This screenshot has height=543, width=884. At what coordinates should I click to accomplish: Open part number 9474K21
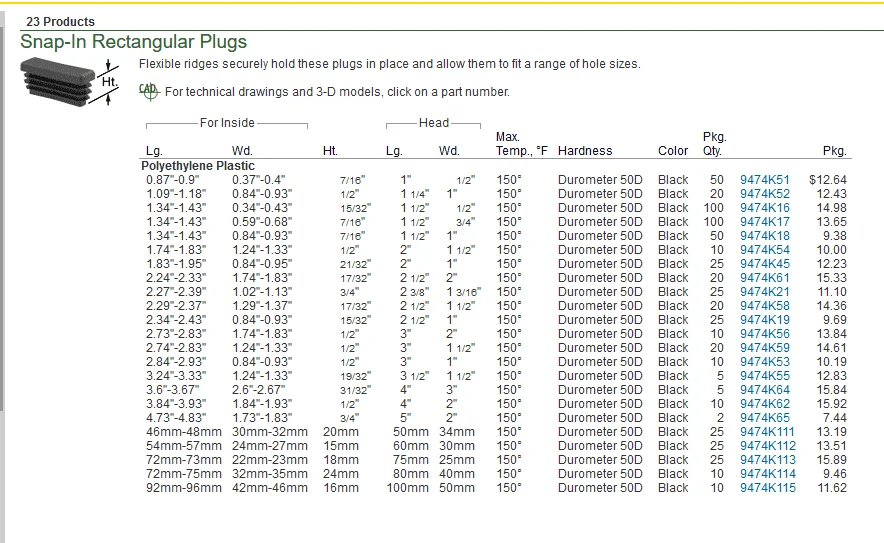[764, 292]
